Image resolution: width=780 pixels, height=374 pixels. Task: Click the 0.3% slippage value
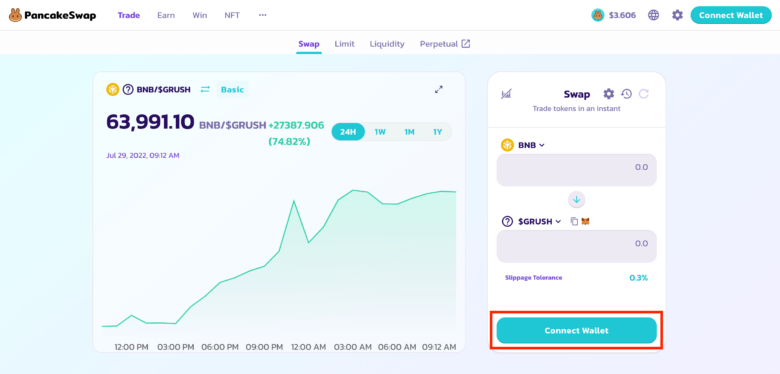639,278
